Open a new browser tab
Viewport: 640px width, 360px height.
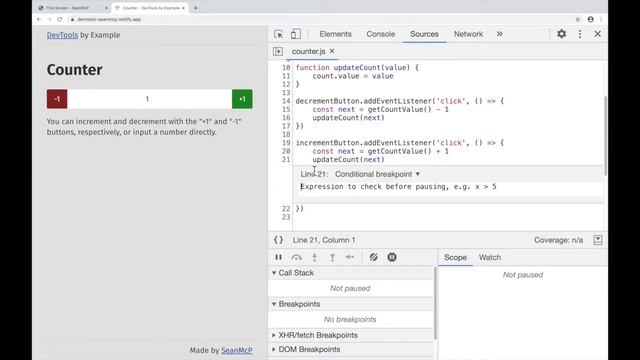[196, 8]
